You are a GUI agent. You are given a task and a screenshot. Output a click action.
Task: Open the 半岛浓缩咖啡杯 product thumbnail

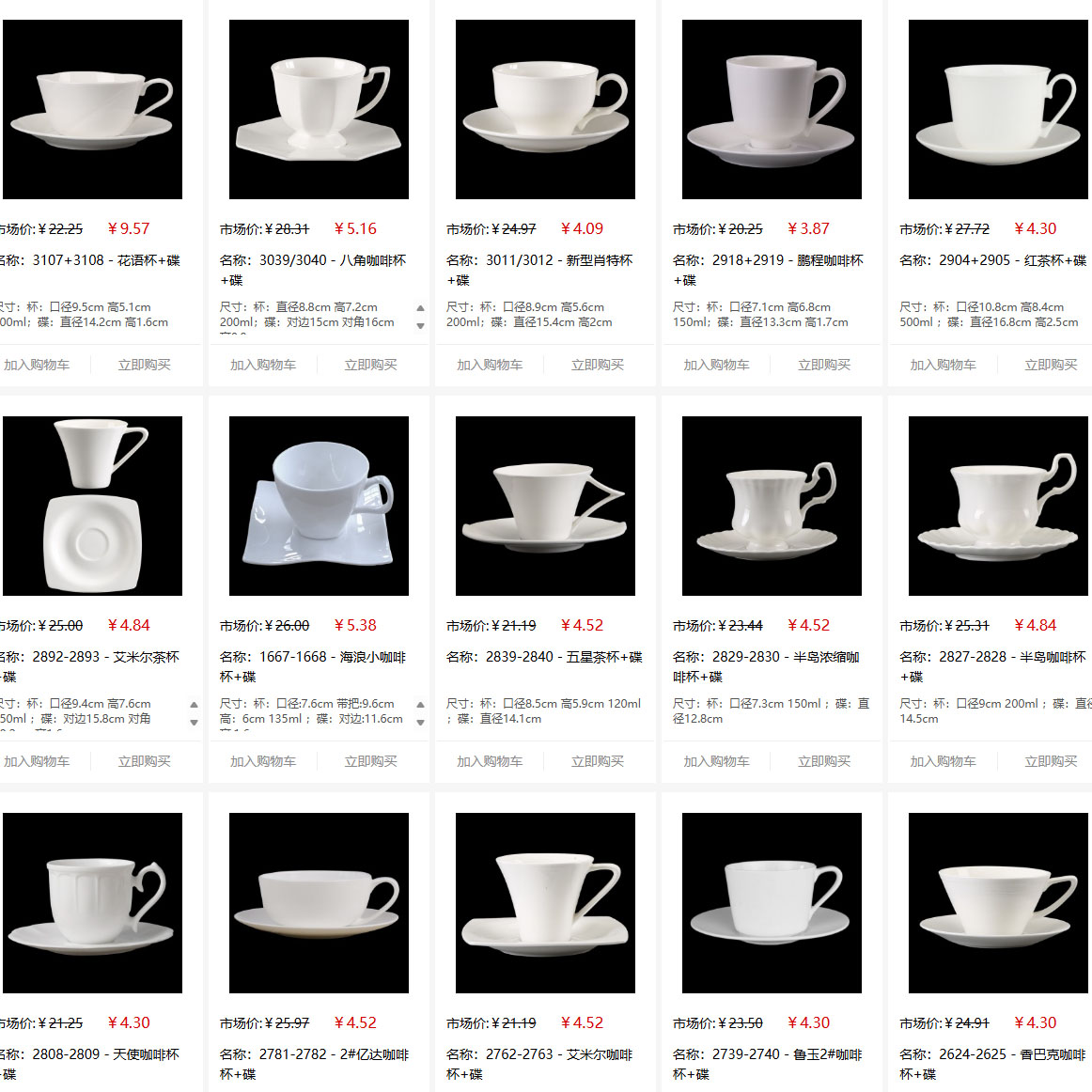(772, 506)
